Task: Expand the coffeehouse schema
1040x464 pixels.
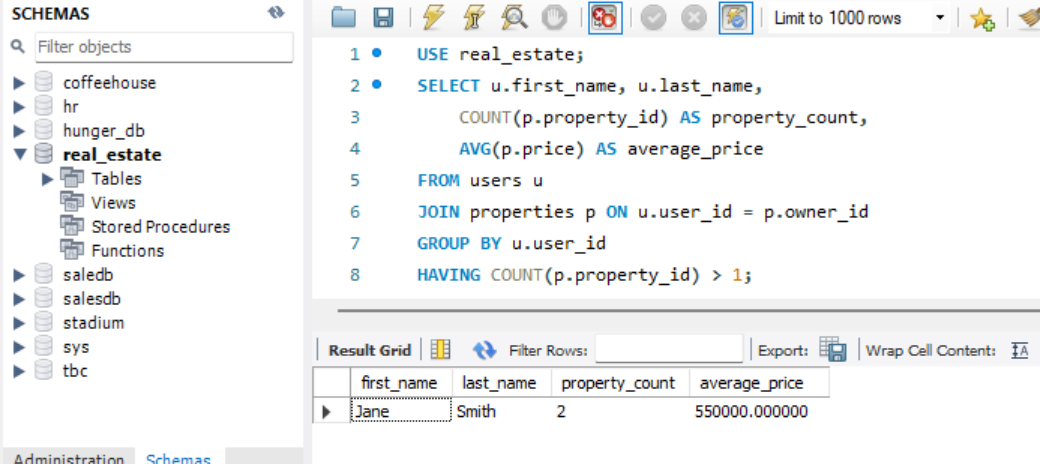Action: click(x=19, y=83)
